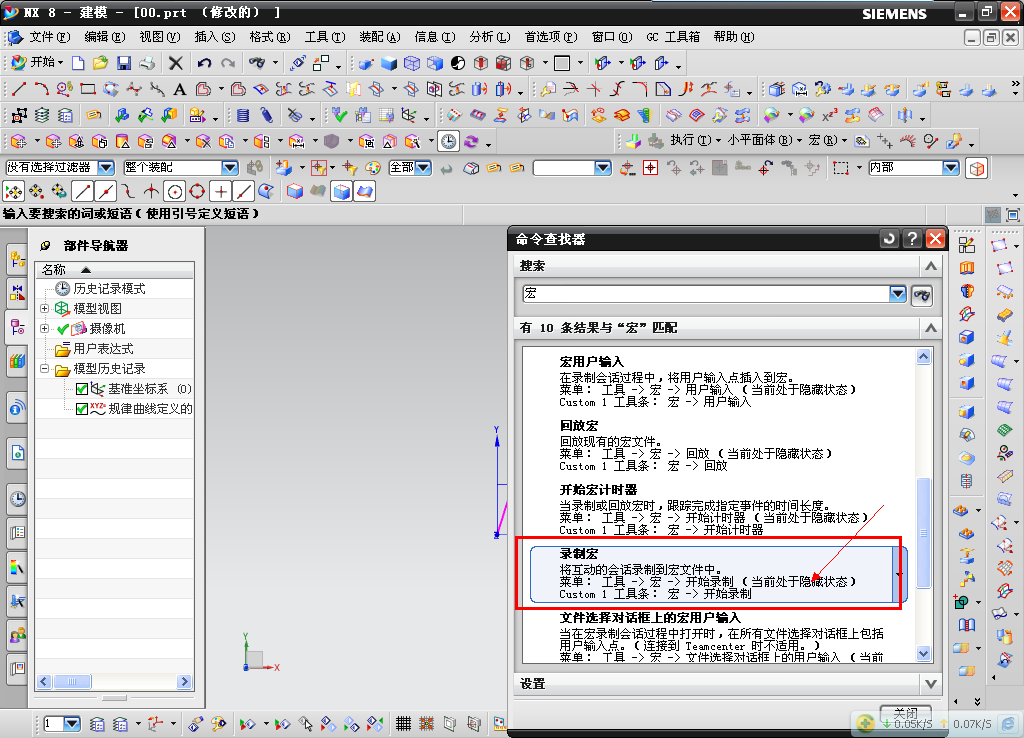Open the 帮助(H) menu
The height and width of the screenshot is (738, 1024).
coord(734,37)
